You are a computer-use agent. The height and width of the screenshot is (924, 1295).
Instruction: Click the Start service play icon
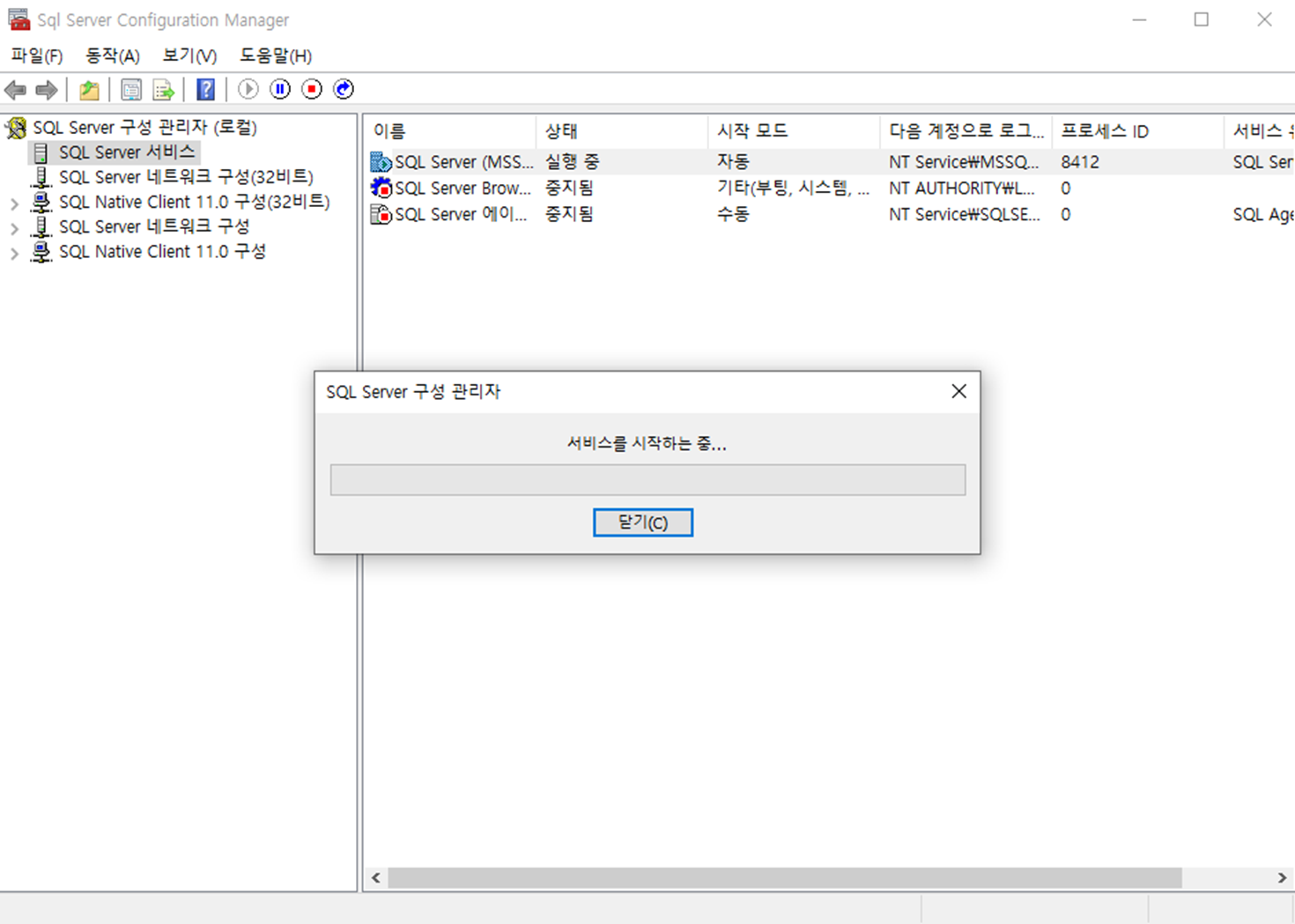point(248,89)
